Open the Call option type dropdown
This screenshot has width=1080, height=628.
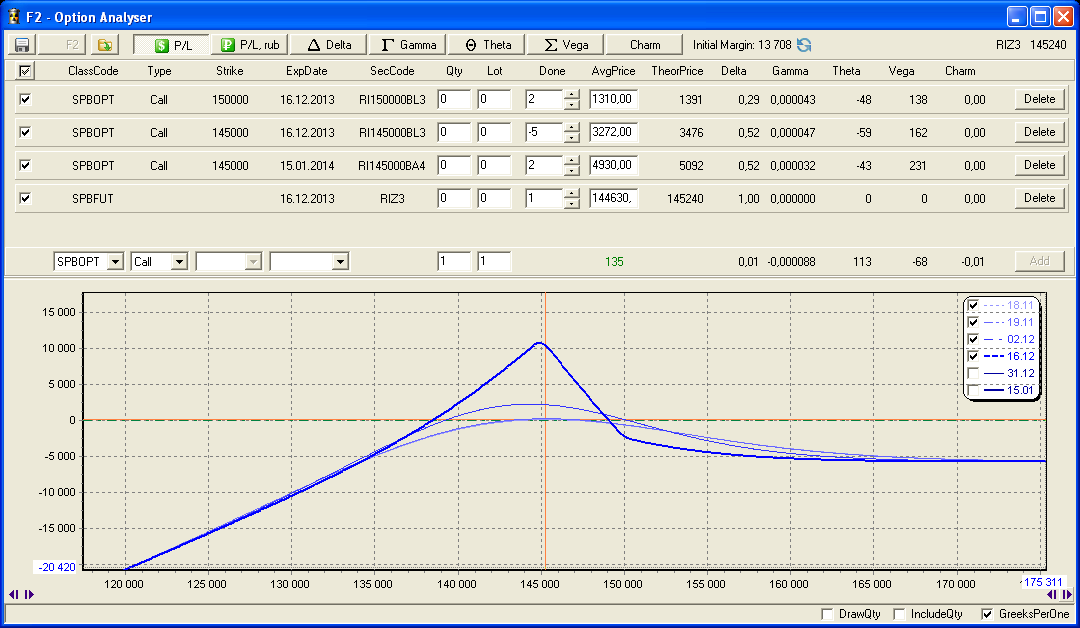179,261
